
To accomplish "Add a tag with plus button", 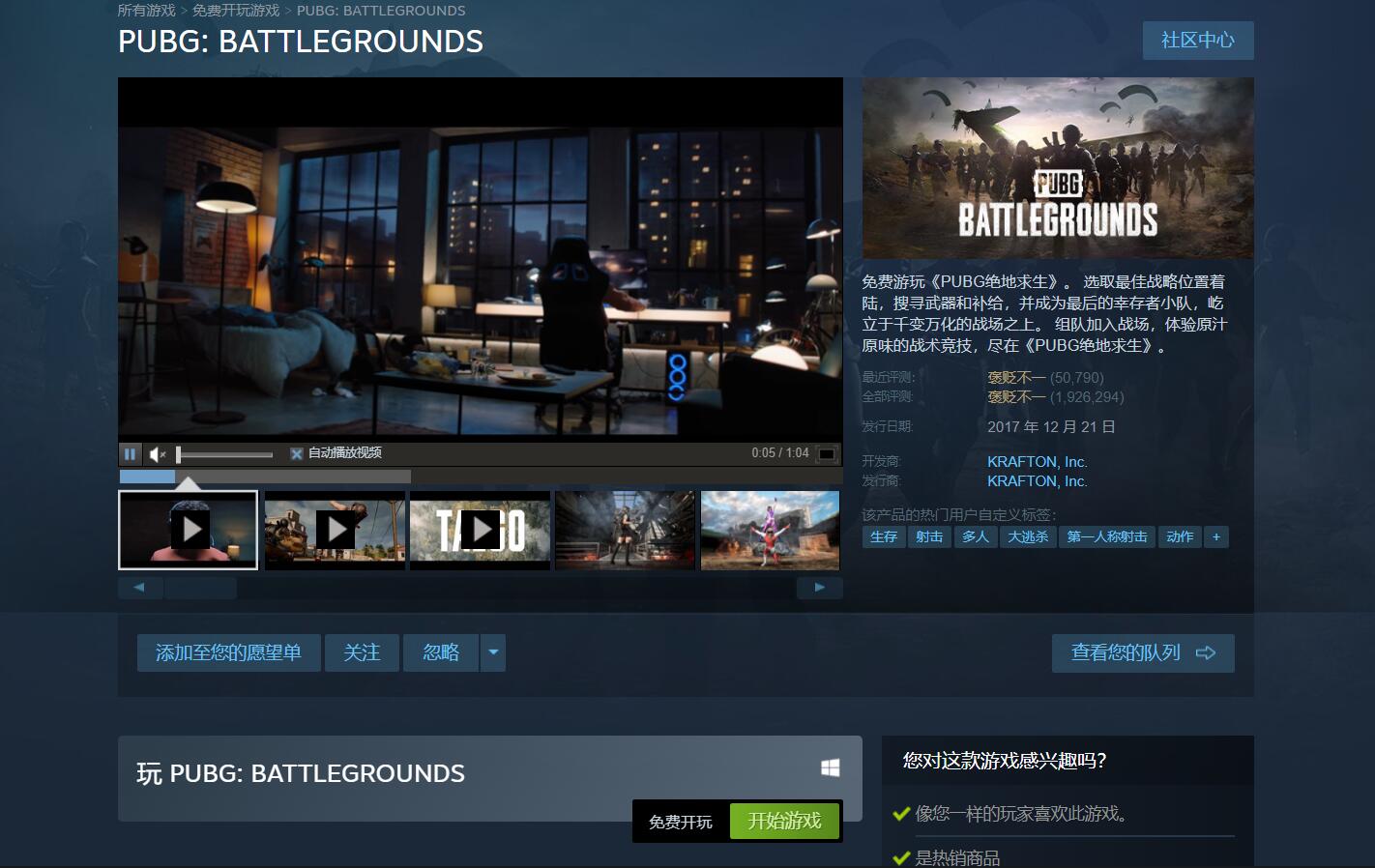I will click(1216, 536).
